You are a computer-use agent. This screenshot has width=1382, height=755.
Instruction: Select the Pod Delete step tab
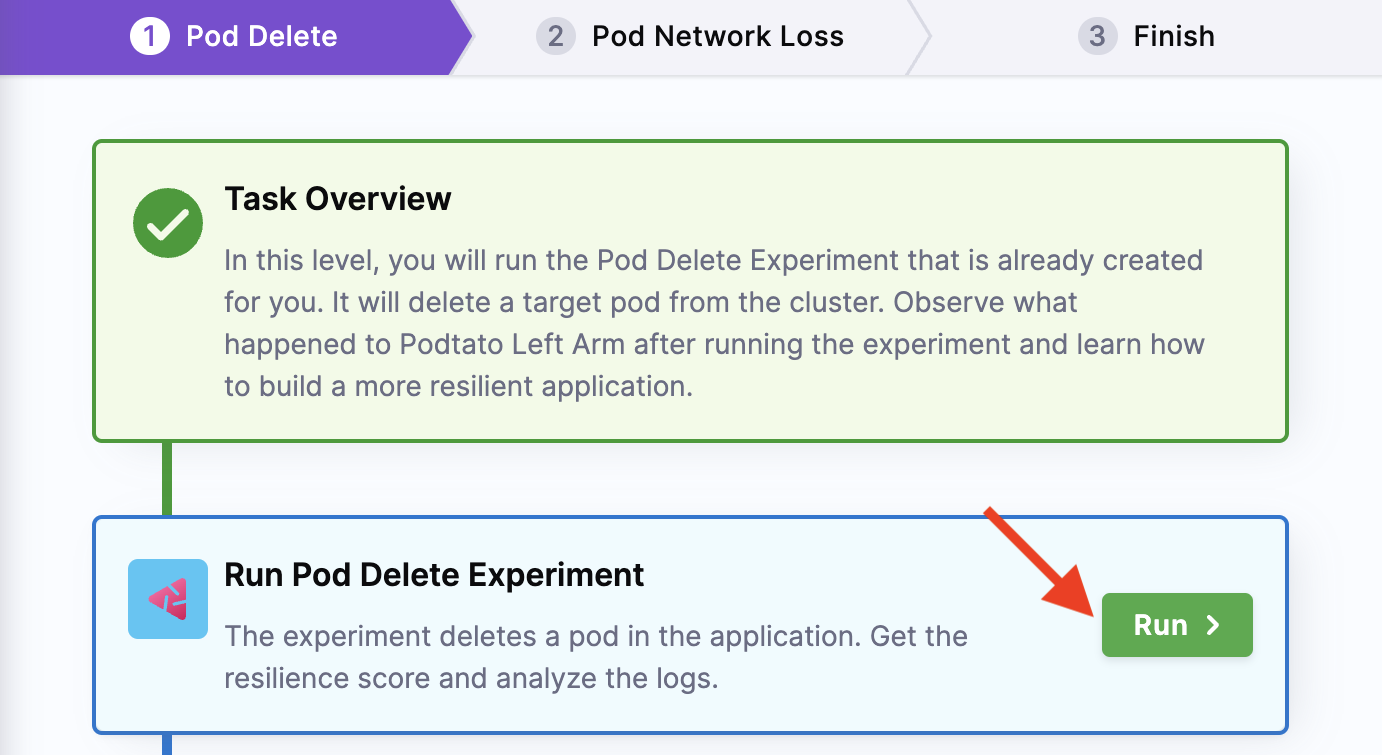(262, 37)
